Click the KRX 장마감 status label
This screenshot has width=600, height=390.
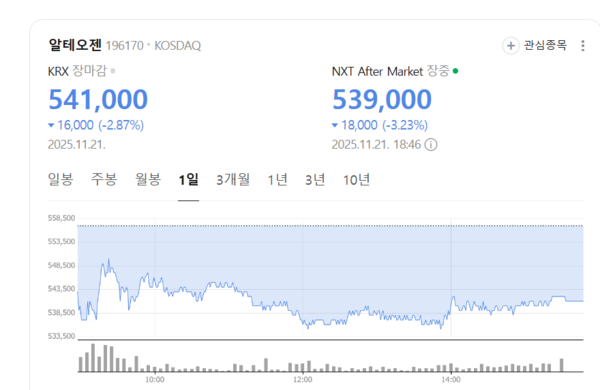tap(77, 71)
